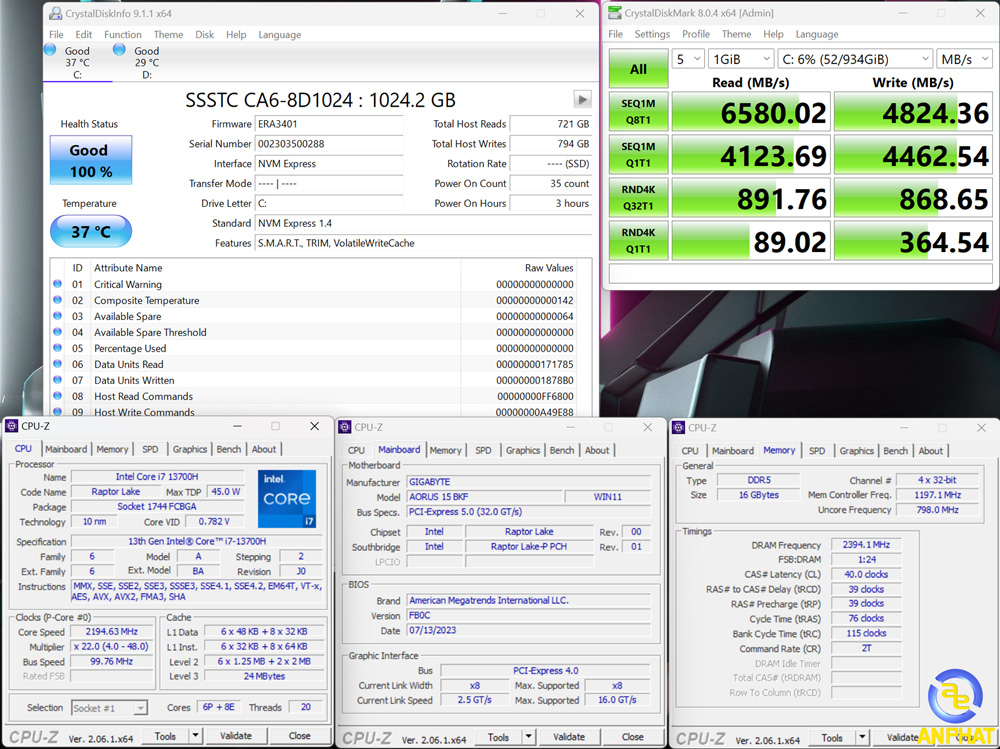Click status dot for Data Units Read
This screenshot has width=1000, height=749.
(x=57, y=364)
